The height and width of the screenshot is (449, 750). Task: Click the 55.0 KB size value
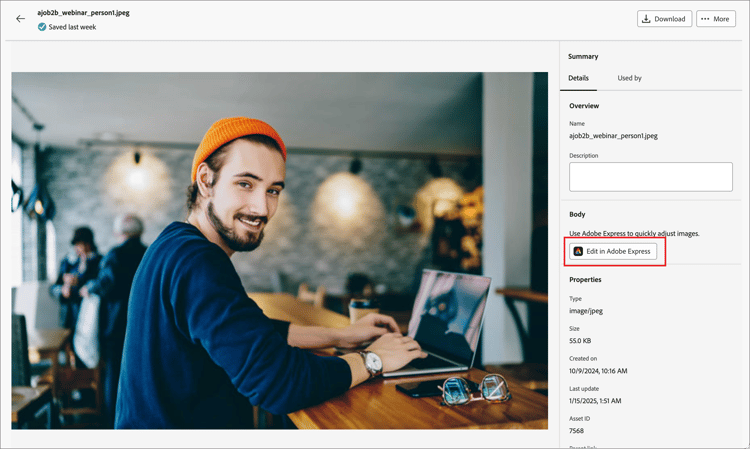click(x=580, y=341)
